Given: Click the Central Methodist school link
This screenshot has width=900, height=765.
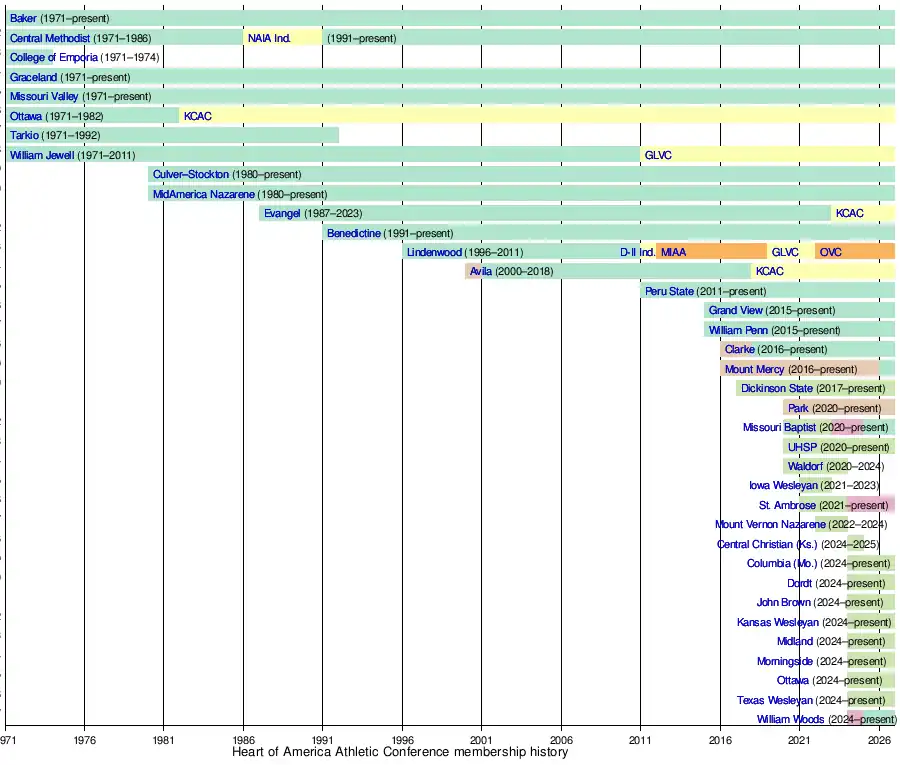Looking at the screenshot, I should click(50, 38).
